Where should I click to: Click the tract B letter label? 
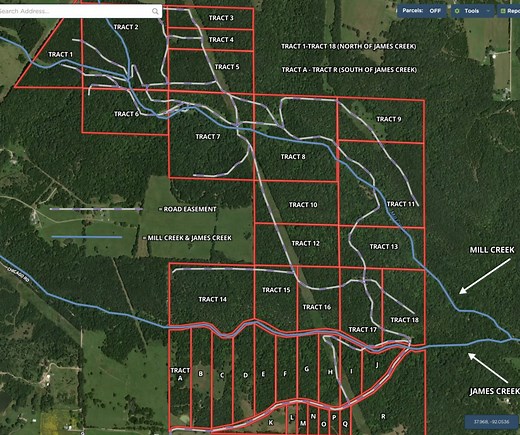(201, 374)
